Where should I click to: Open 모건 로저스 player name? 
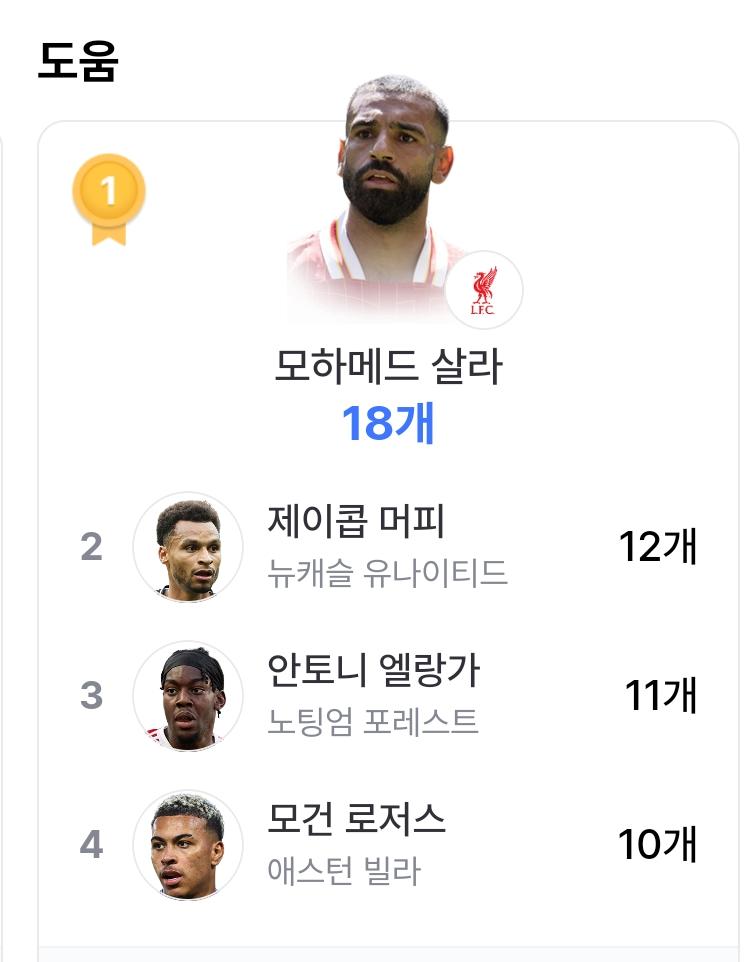coord(356,819)
